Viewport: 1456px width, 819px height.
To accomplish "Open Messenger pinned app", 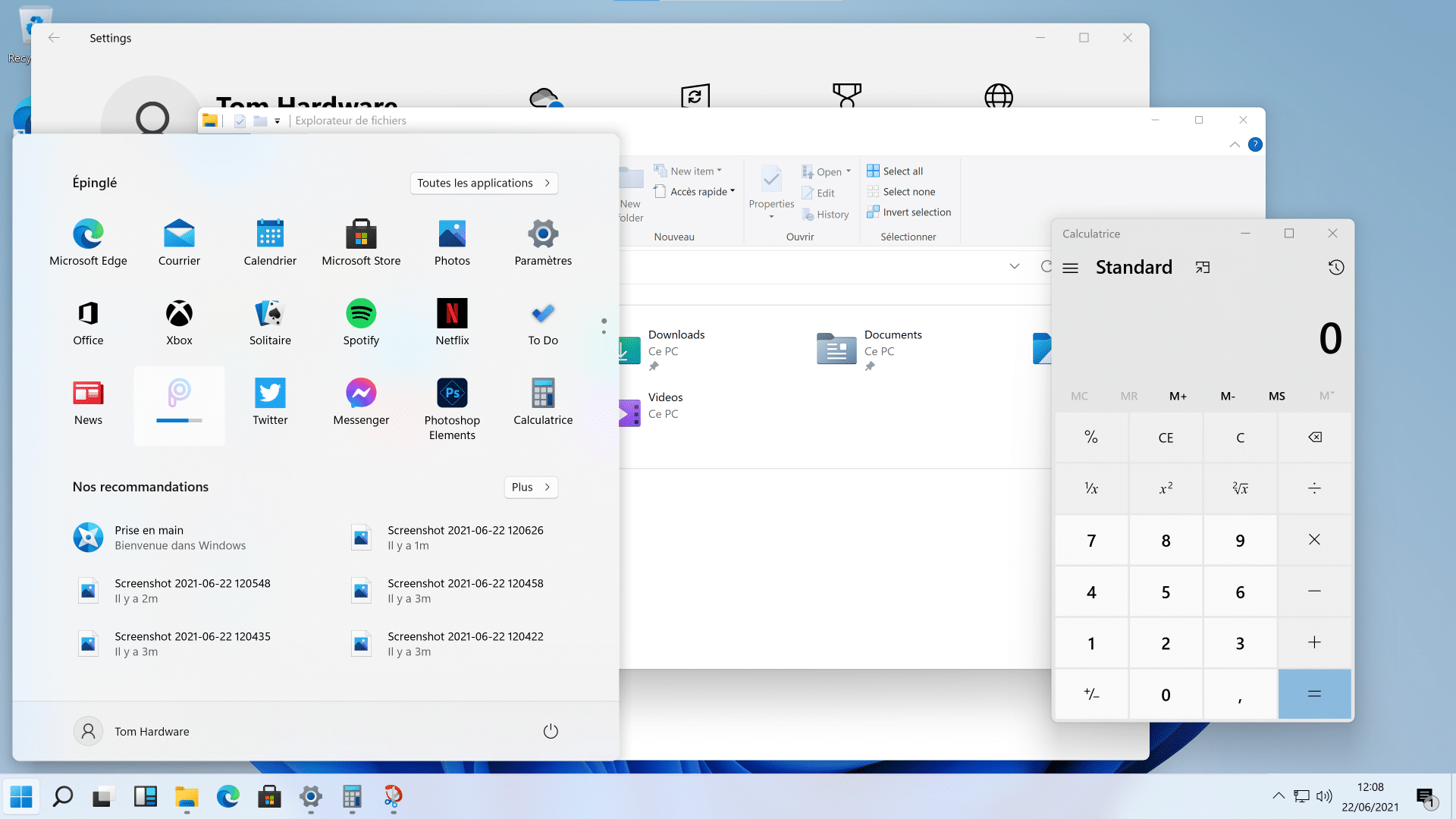I will click(x=361, y=402).
